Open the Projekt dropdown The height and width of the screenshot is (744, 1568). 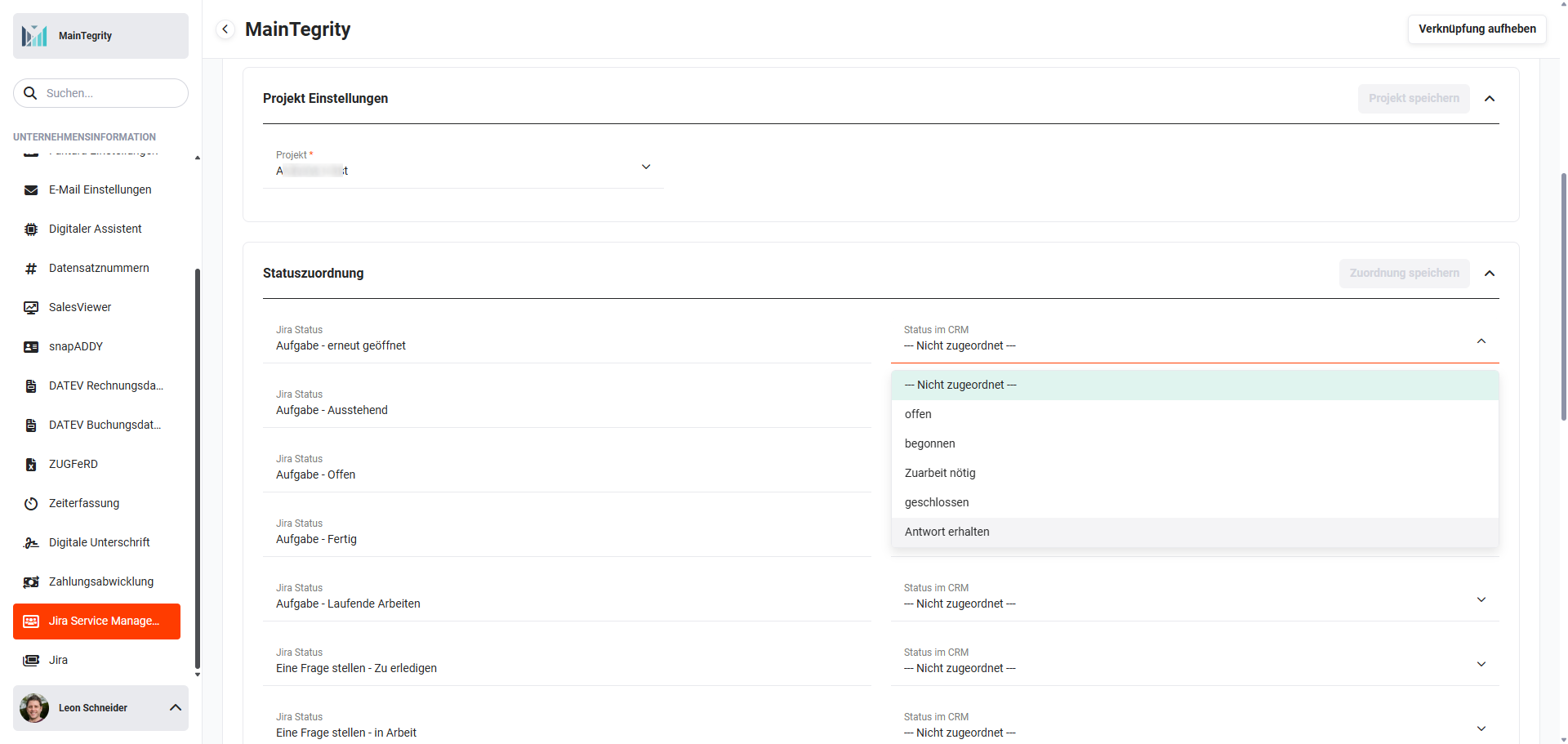(x=464, y=167)
